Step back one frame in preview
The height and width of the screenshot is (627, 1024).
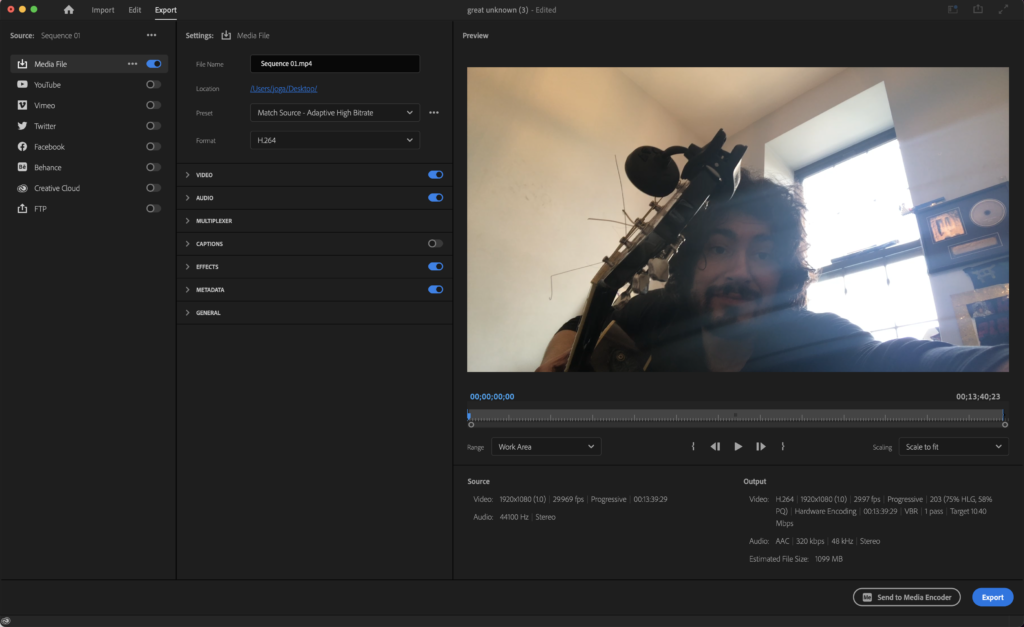(x=715, y=447)
